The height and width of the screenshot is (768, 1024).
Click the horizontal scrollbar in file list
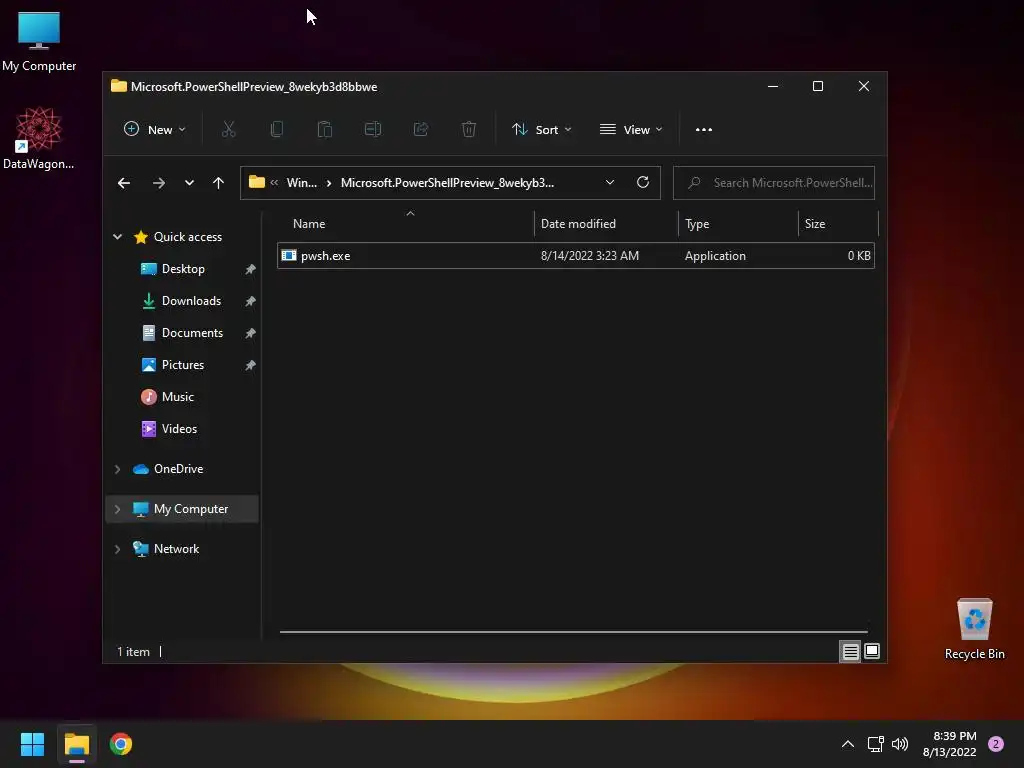click(573, 632)
